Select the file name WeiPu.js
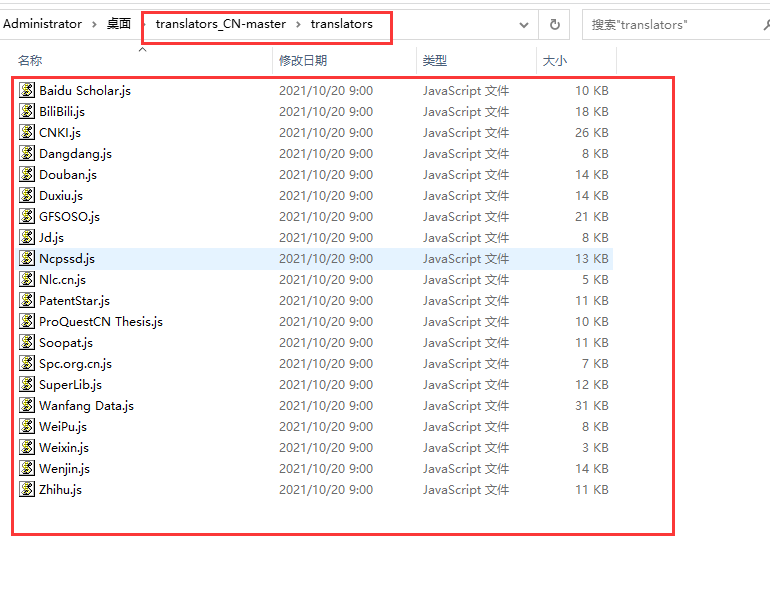Screen dimensions: 770x606 coord(63,426)
